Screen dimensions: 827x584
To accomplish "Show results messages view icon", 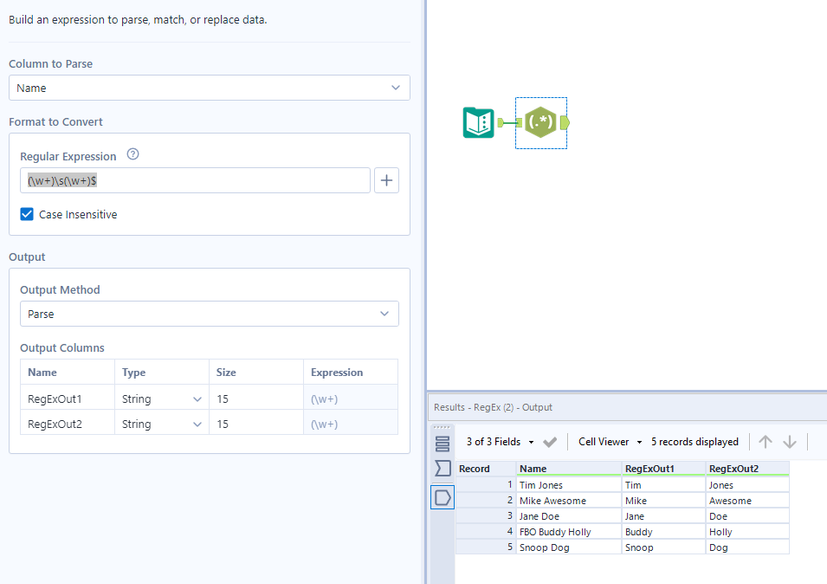I will pyautogui.click(x=443, y=444).
